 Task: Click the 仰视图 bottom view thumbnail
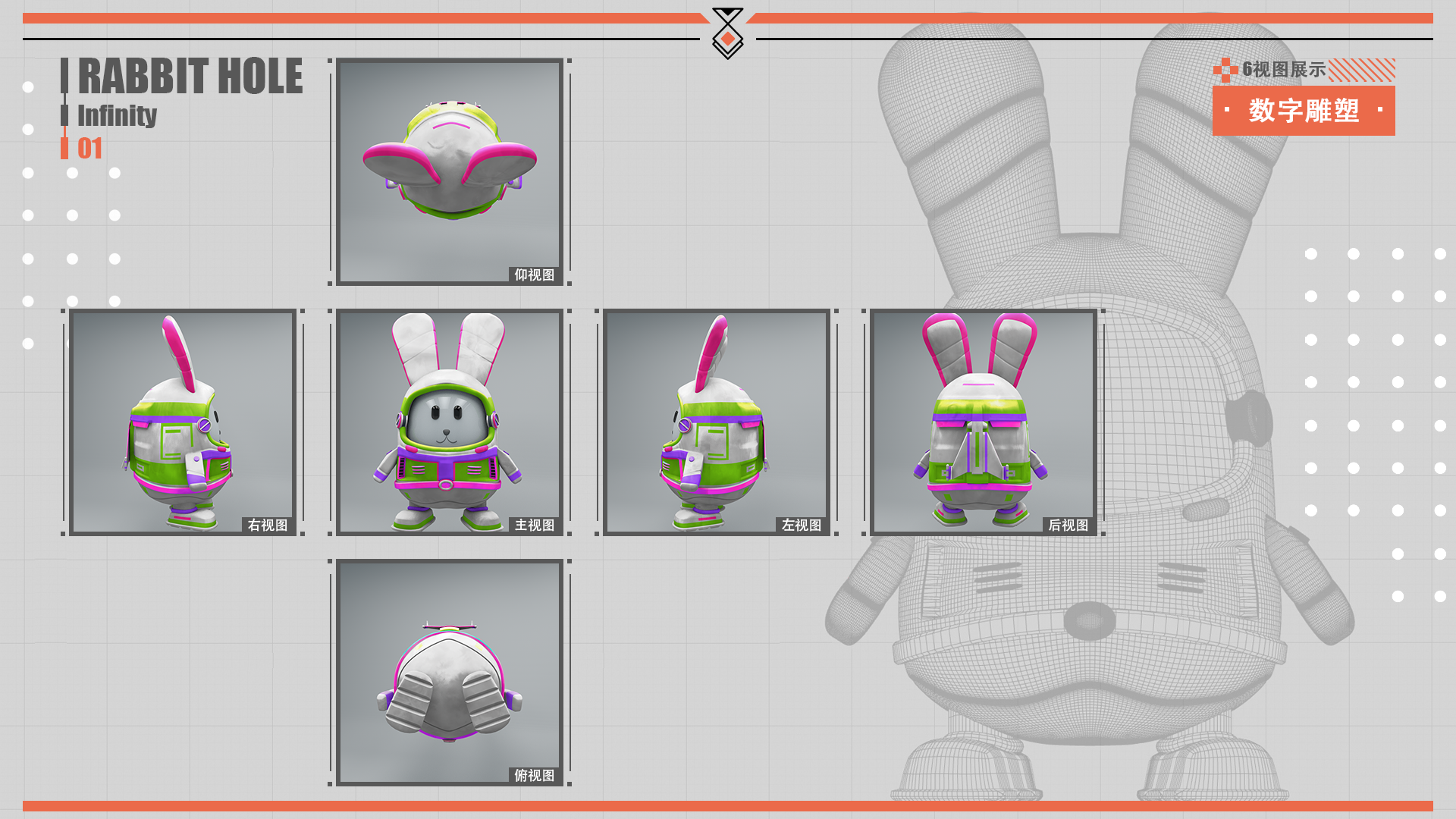(x=450, y=171)
